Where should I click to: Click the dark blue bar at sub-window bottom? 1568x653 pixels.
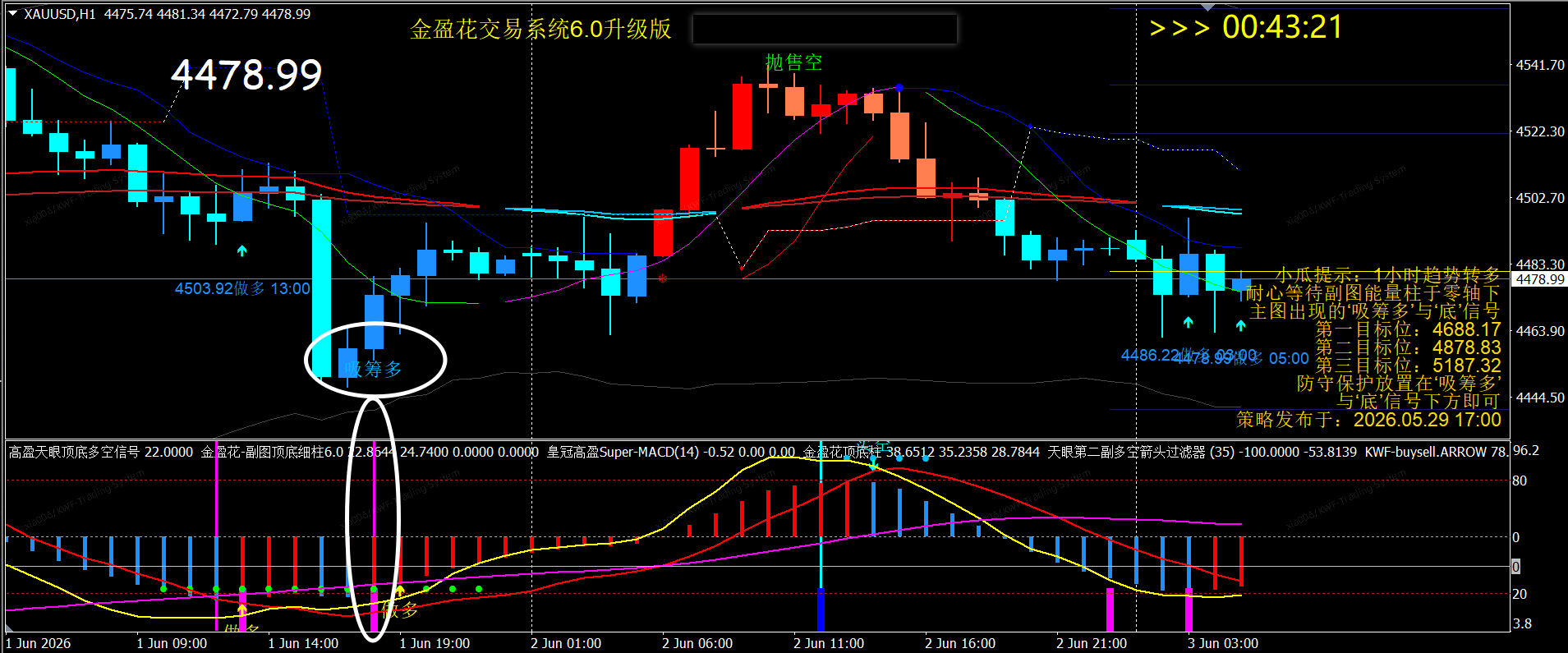tap(821, 609)
